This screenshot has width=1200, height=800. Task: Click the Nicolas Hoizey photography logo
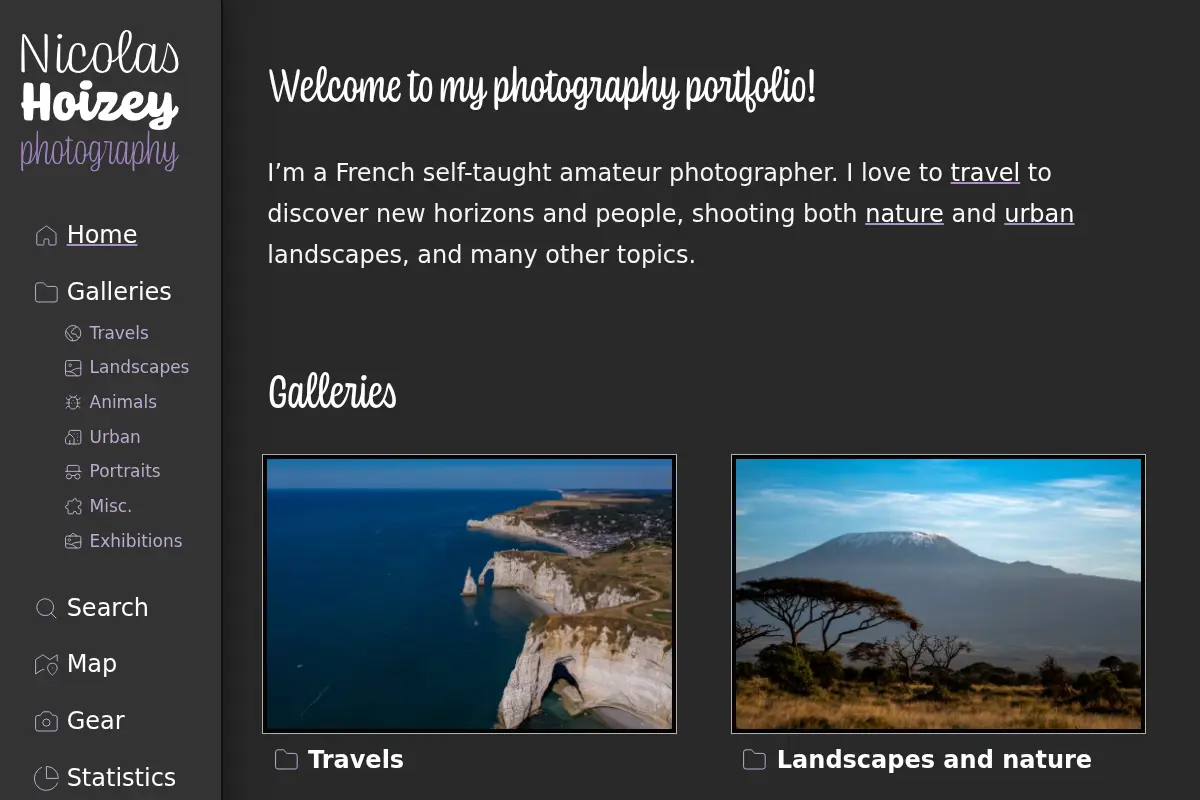click(x=100, y=100)
